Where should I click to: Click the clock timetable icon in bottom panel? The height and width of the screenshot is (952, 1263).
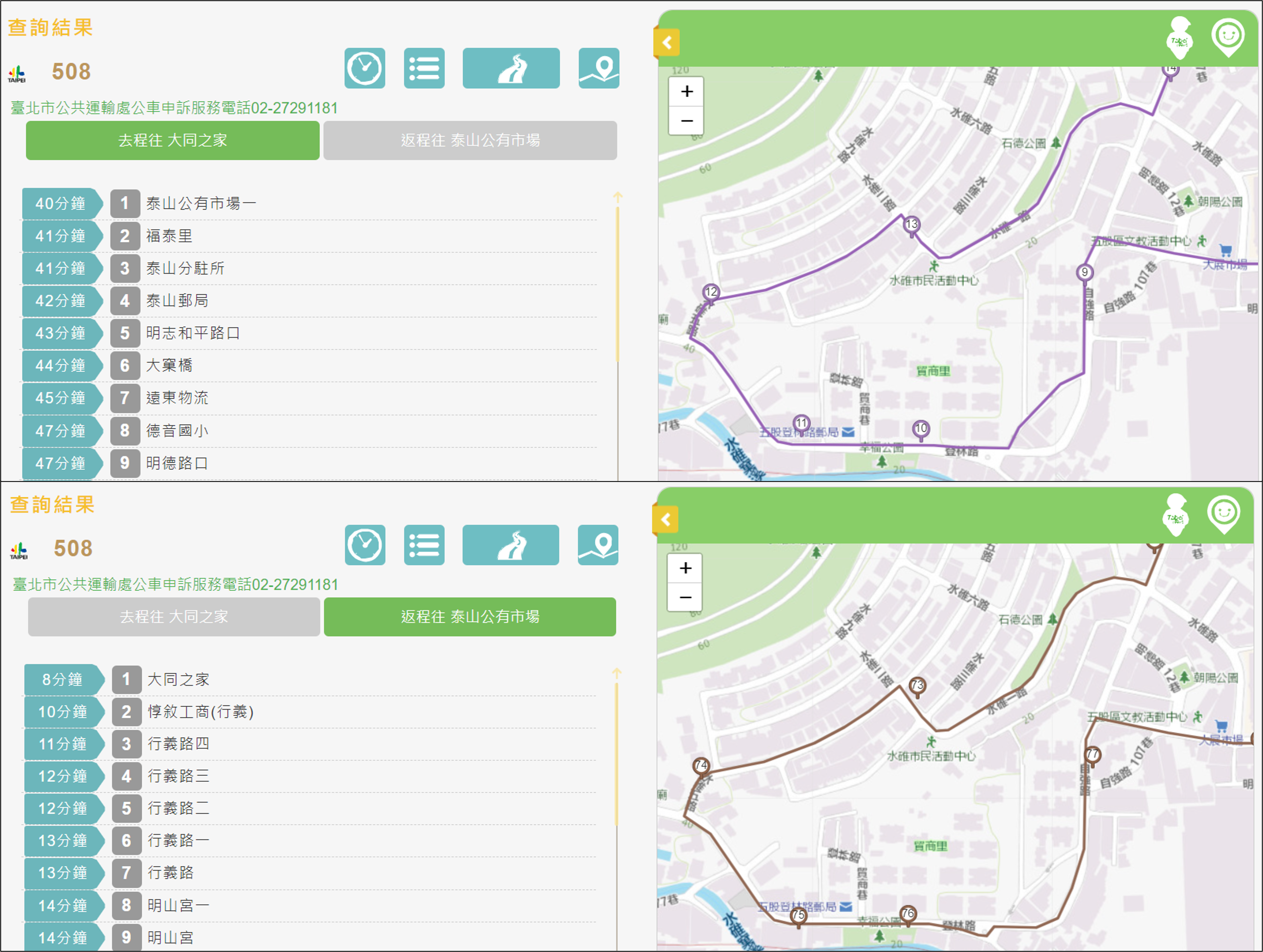tap(365, 545)
